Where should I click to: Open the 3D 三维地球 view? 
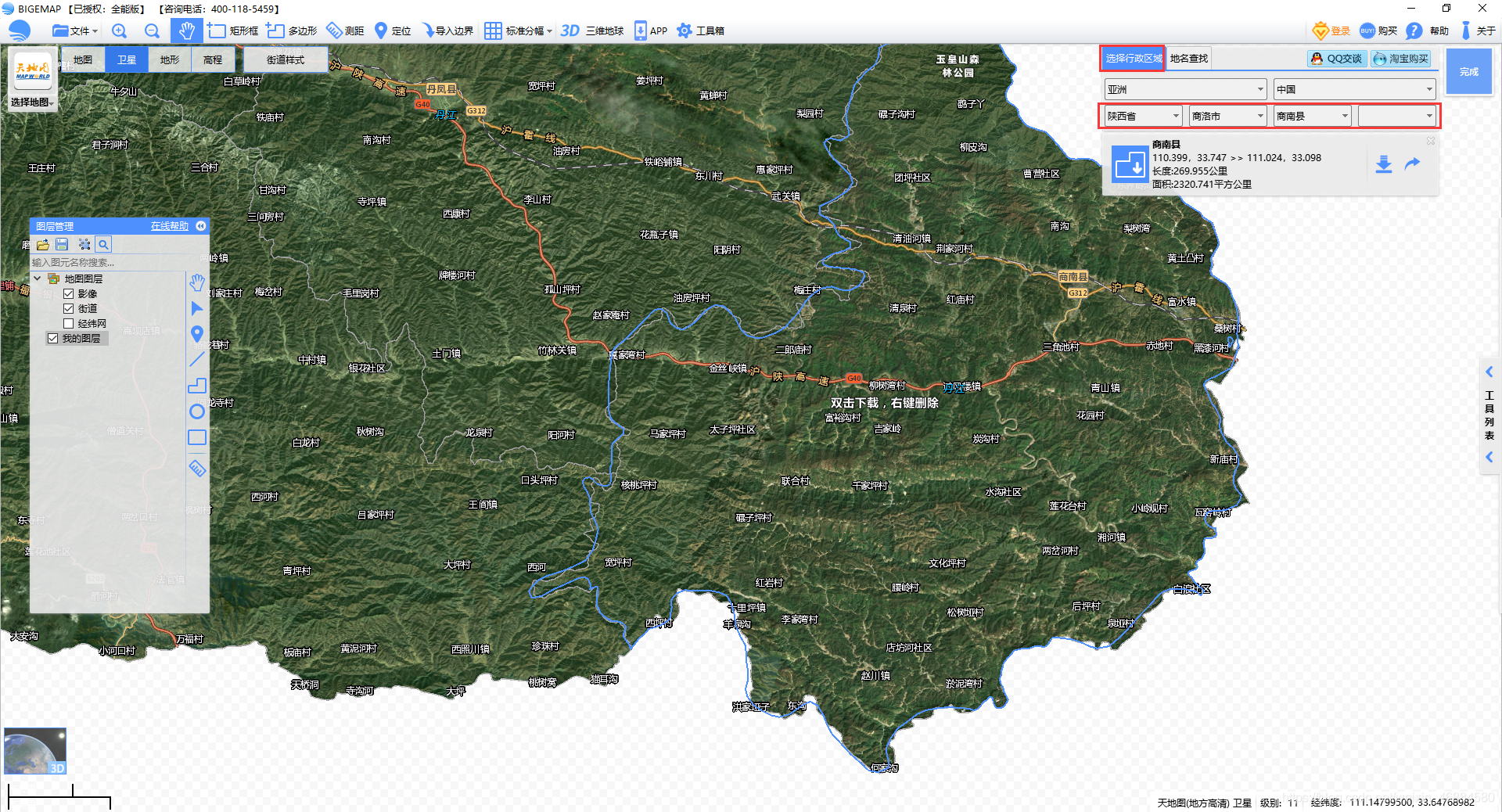[x=592, y=31]
